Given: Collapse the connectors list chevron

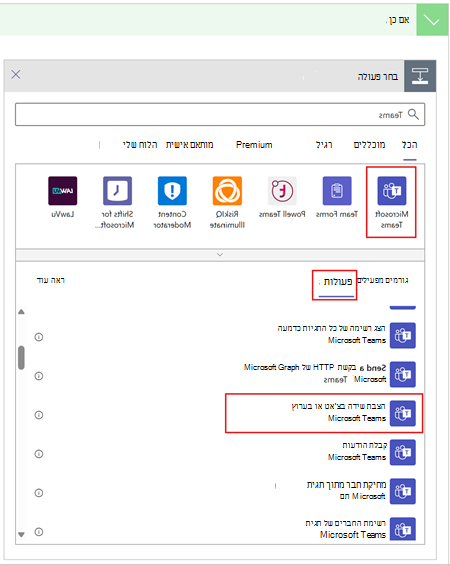Looking at the screenshot, I should tap(220, 255).
